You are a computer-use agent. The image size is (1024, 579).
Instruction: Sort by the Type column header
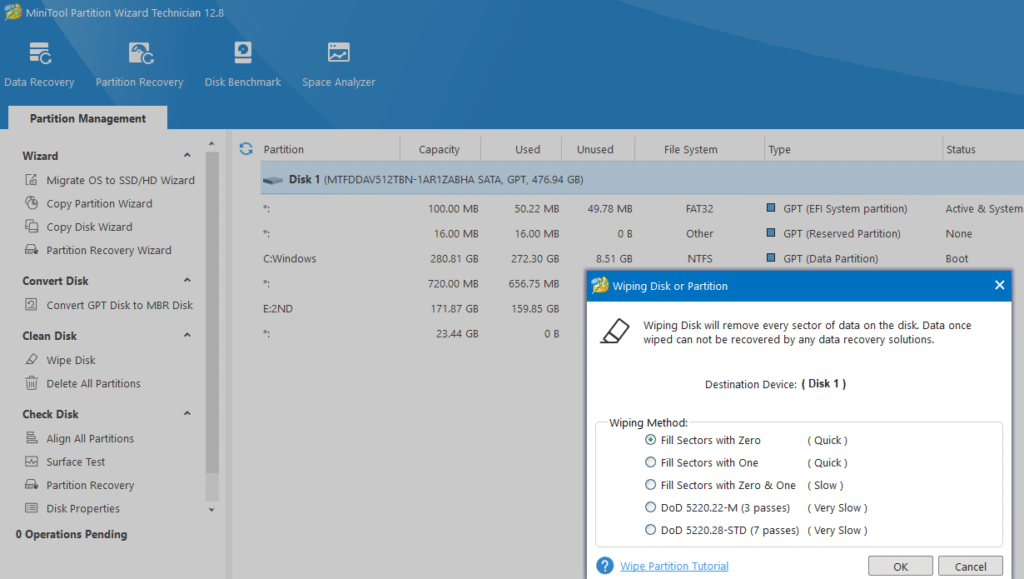(779, 149)
